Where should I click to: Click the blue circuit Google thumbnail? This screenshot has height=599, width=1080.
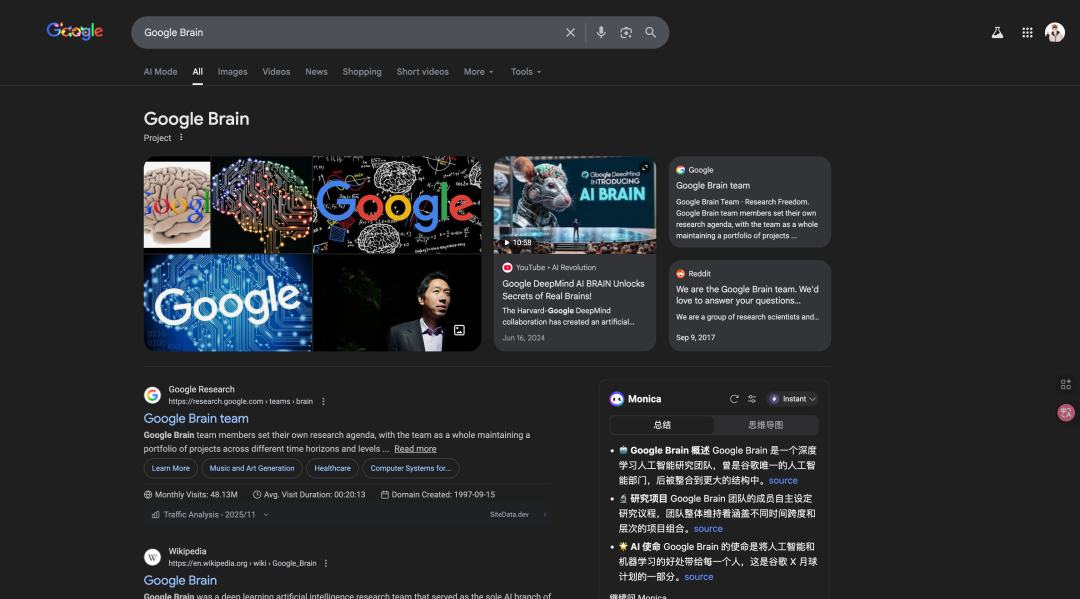click(x=227, y=303)
